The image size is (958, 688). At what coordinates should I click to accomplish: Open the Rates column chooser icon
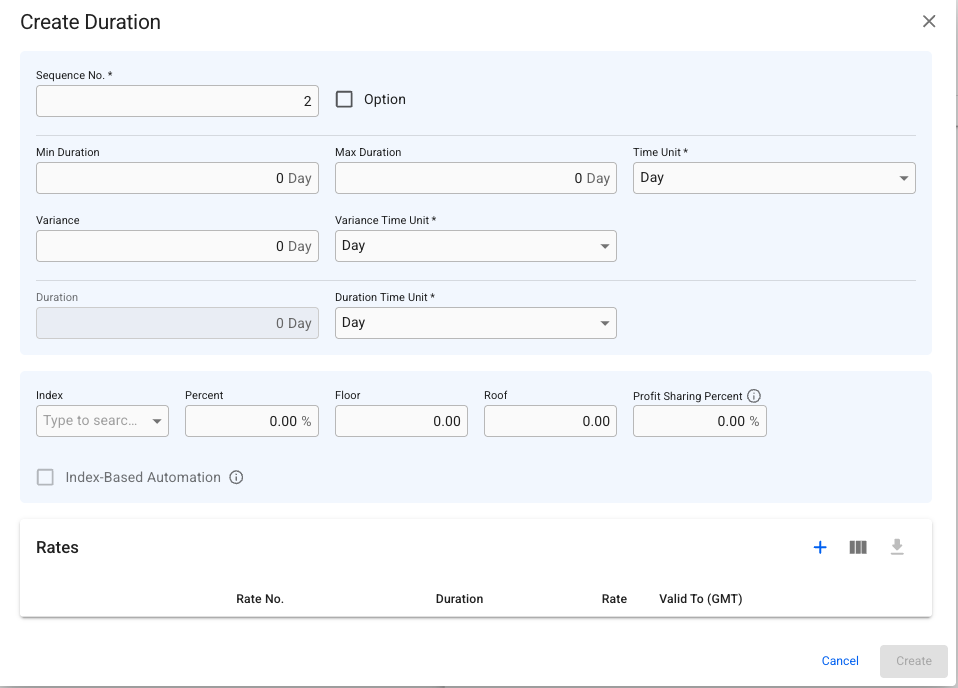[x=858, y=547]
